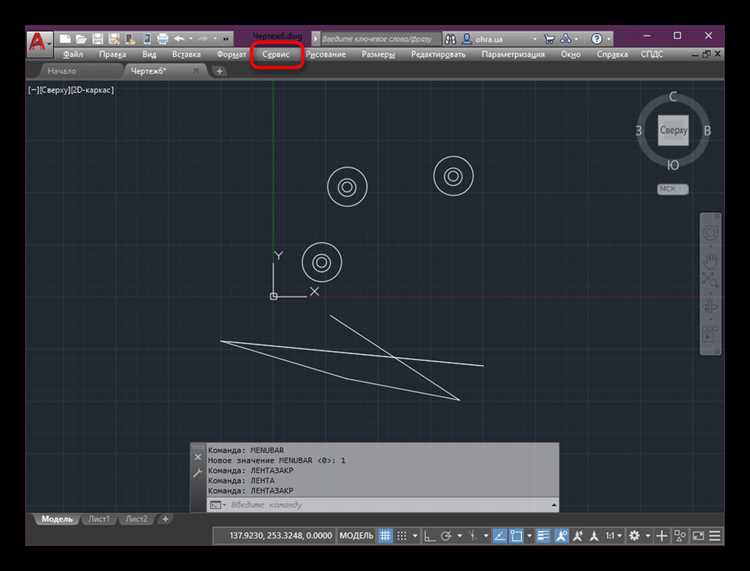Toggle the grid display in status bar
Image resolution: width=750 pixels, height=571 pixels.
(385, 536)
